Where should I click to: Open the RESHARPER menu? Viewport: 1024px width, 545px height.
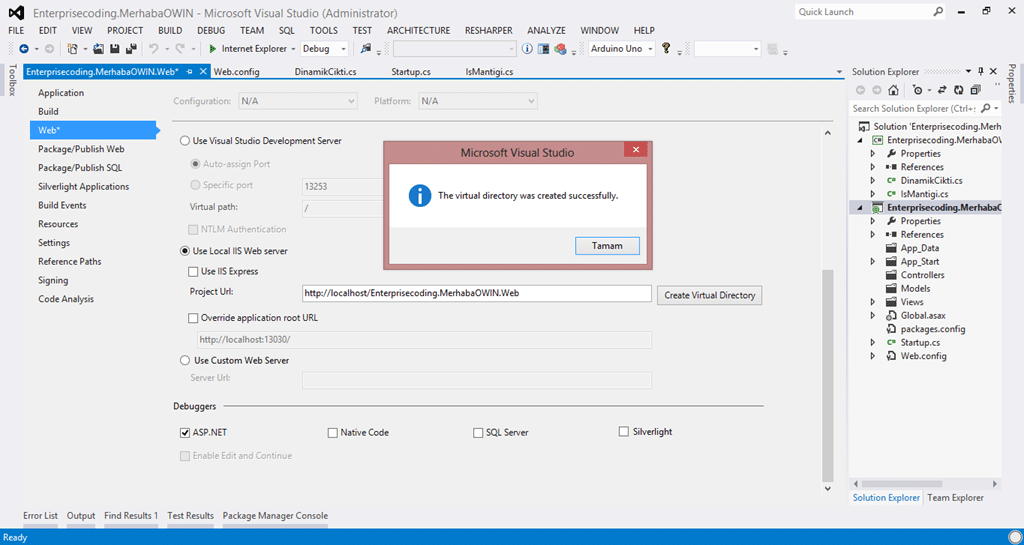[488, 31]
